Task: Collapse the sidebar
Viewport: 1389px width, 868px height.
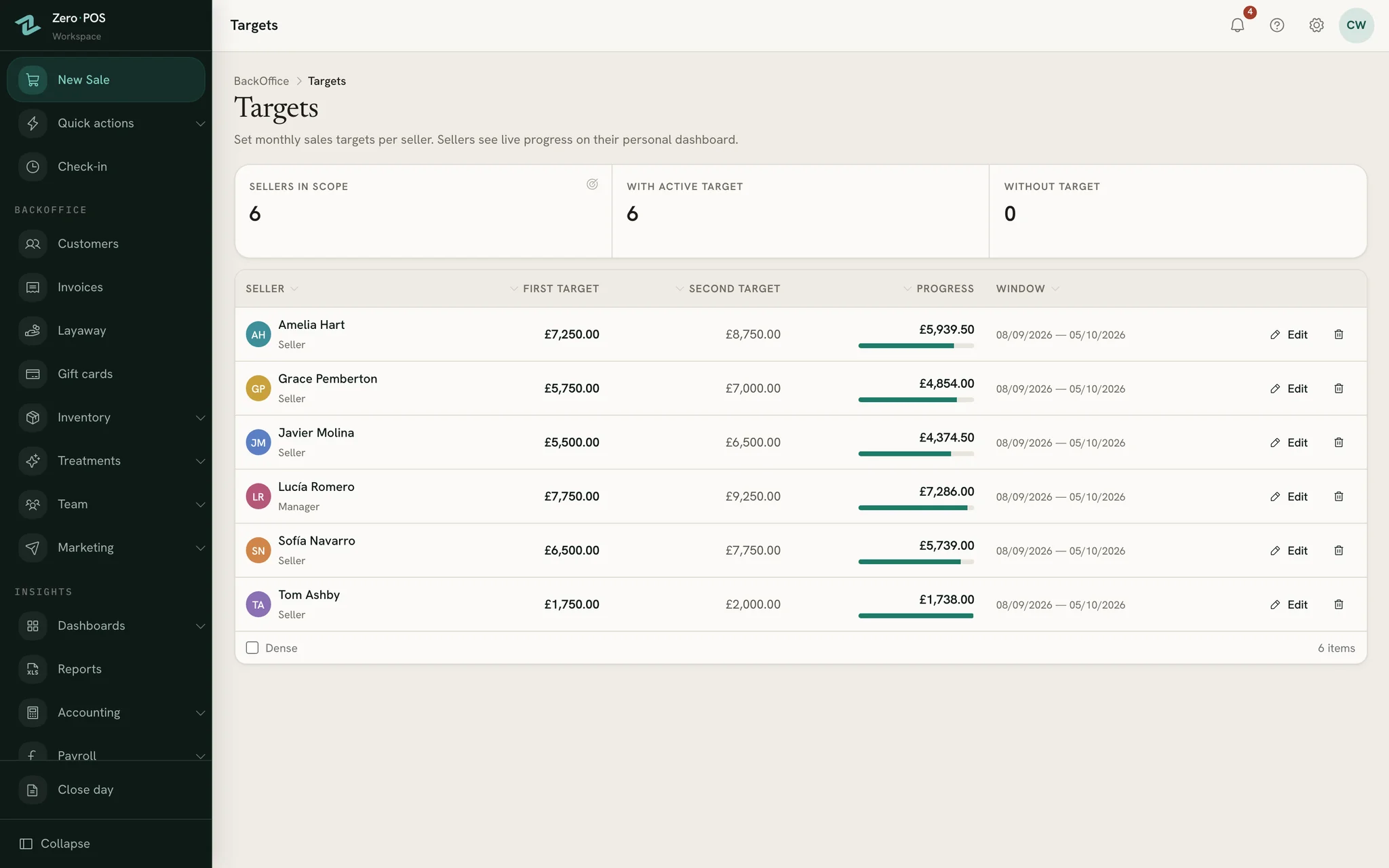Action: point(55,844)
